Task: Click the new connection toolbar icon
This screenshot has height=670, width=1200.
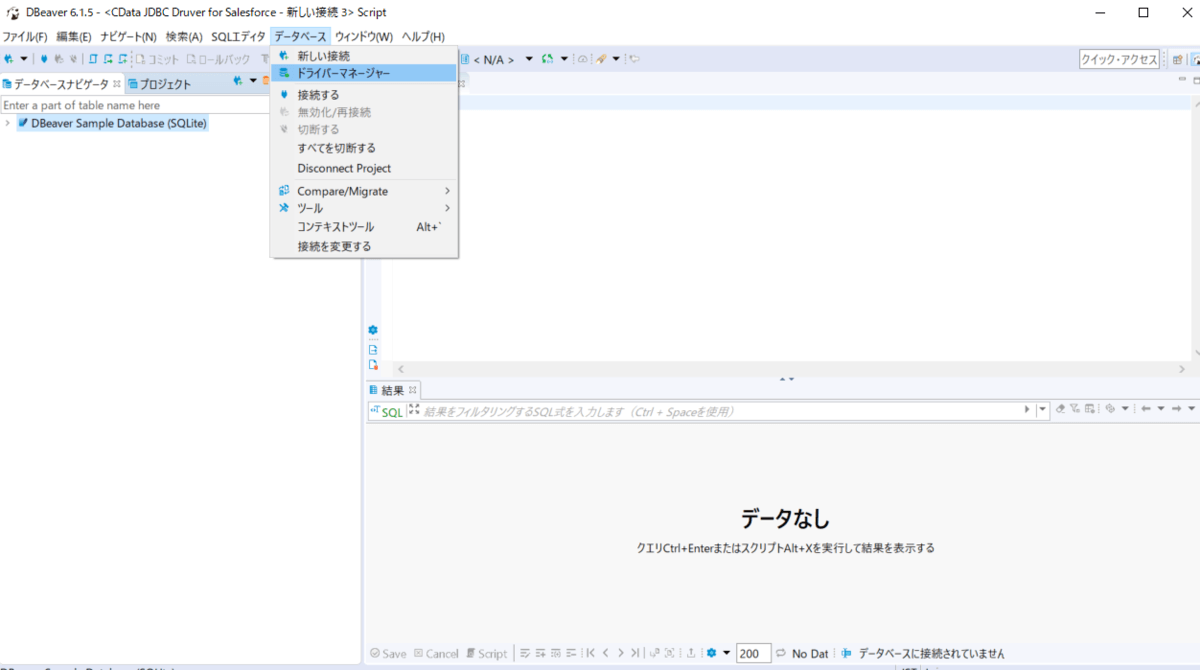Action: click(x=9, y=59)
